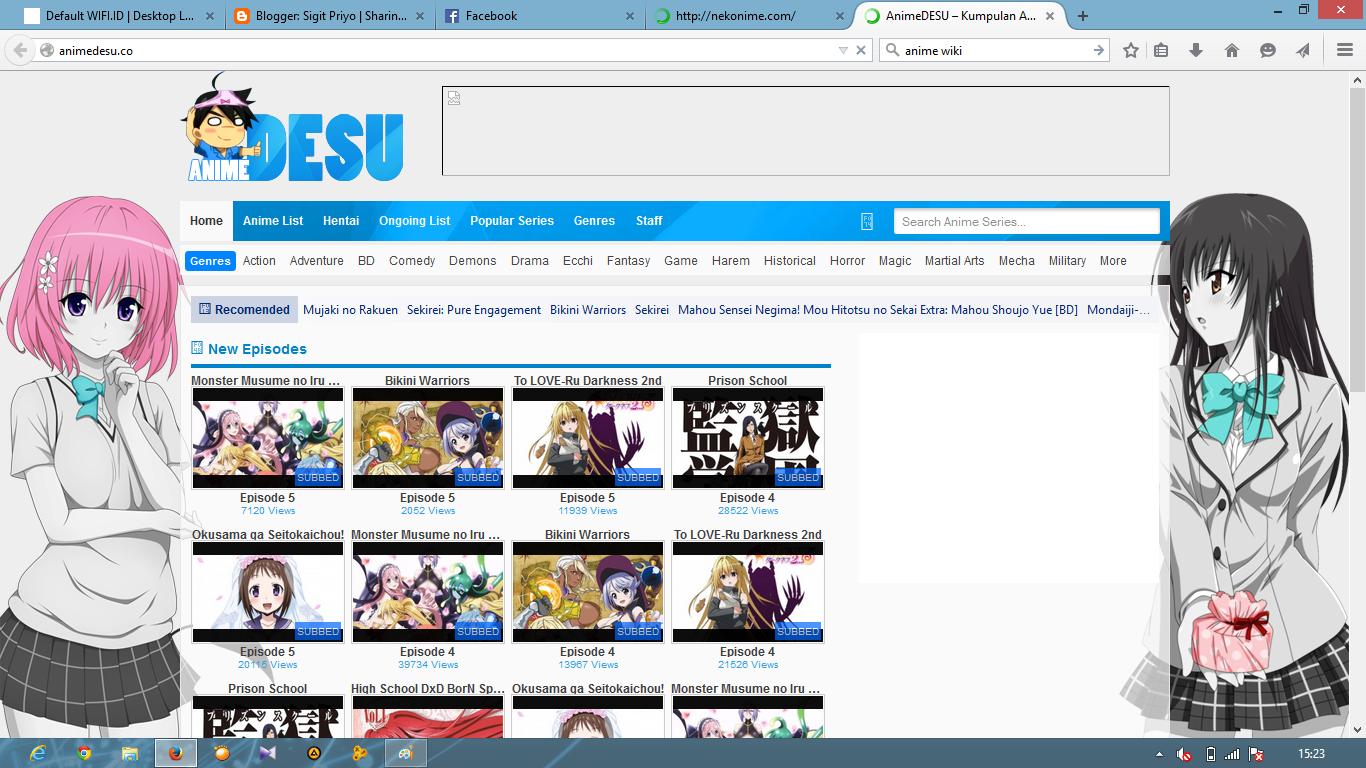Click the browser back arrow button
1366x768 pixels.
[x=20, y=50]
